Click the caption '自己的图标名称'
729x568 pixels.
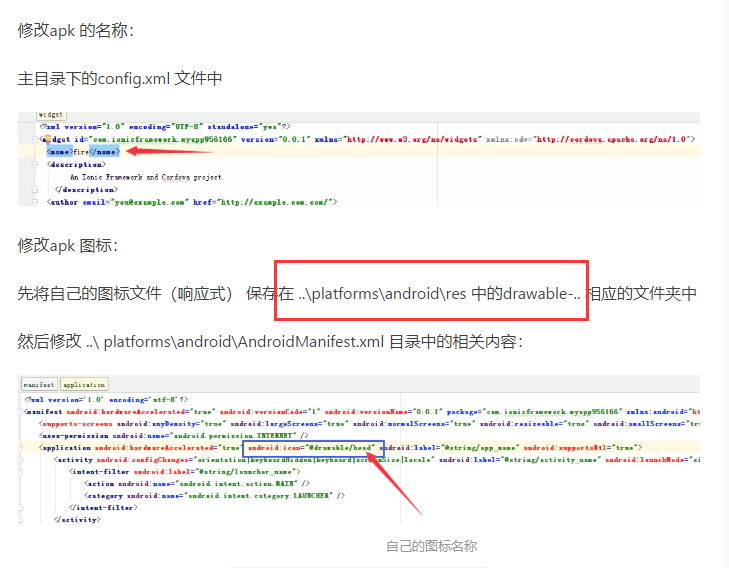click(431, 546)
